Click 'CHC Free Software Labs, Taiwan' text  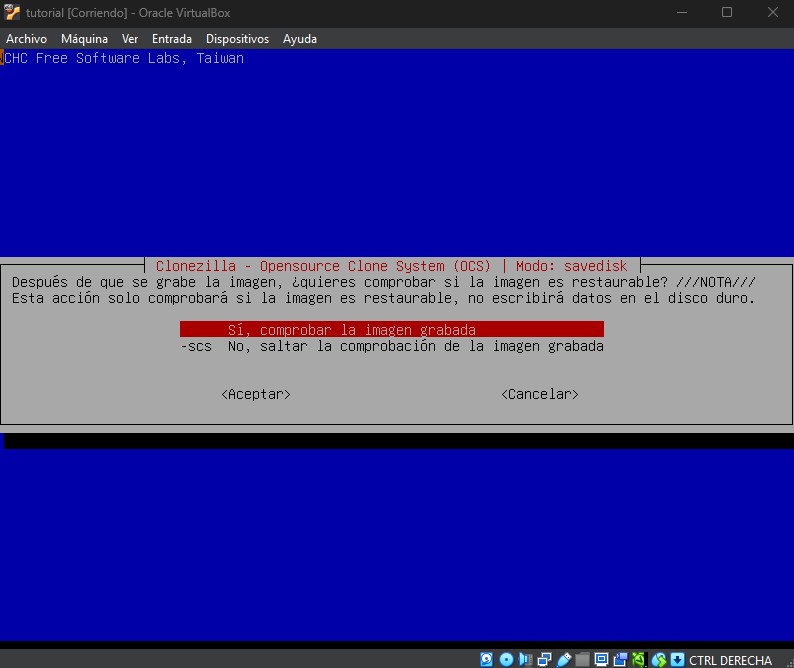124,58
